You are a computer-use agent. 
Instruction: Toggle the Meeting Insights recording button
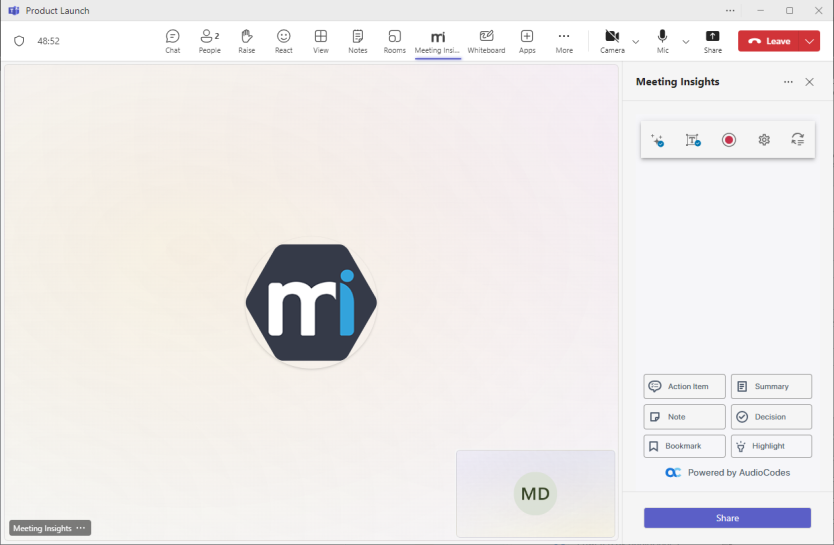tap(729, 140)
